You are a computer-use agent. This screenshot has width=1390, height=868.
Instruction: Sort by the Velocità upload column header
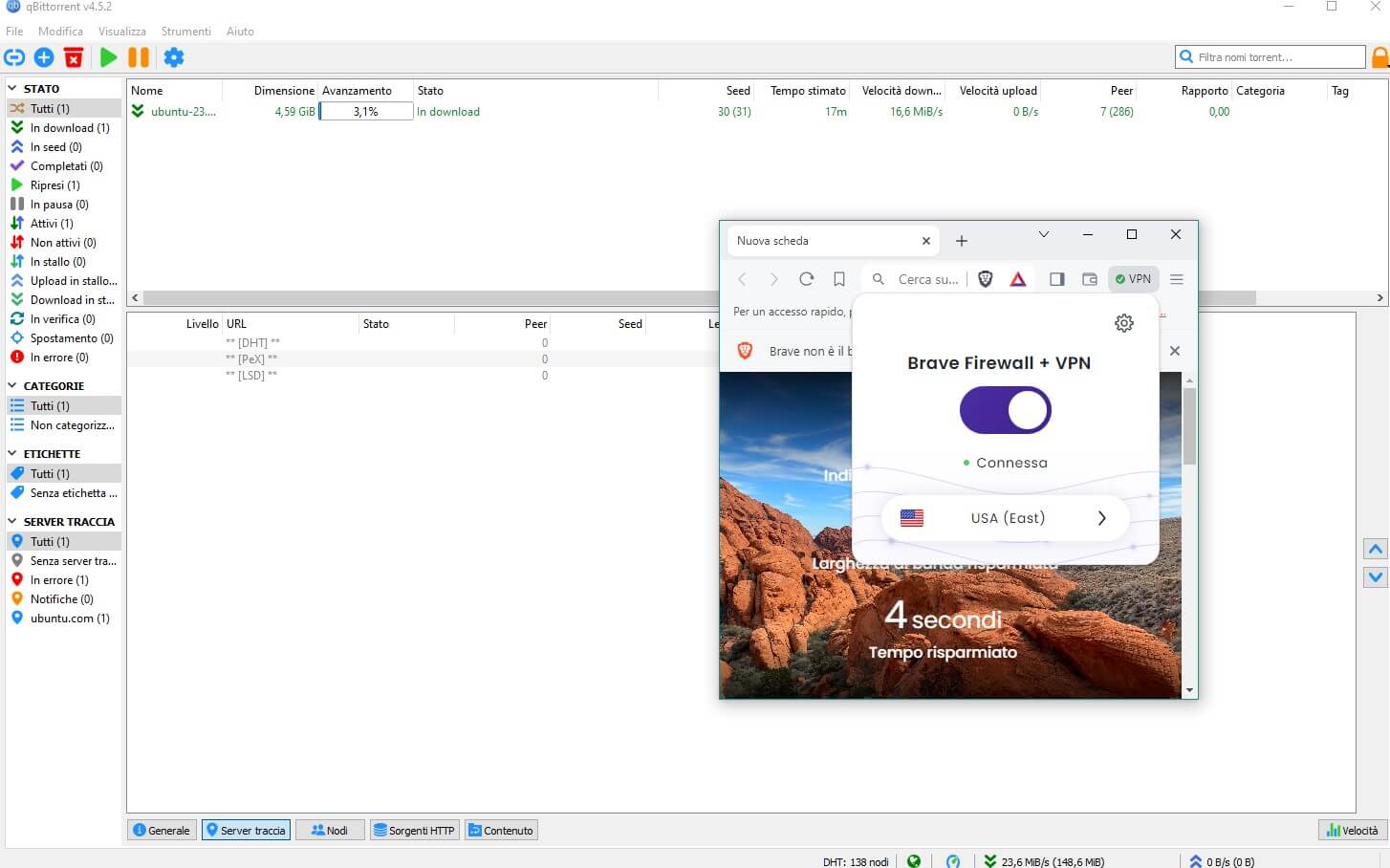pos(993,91)
